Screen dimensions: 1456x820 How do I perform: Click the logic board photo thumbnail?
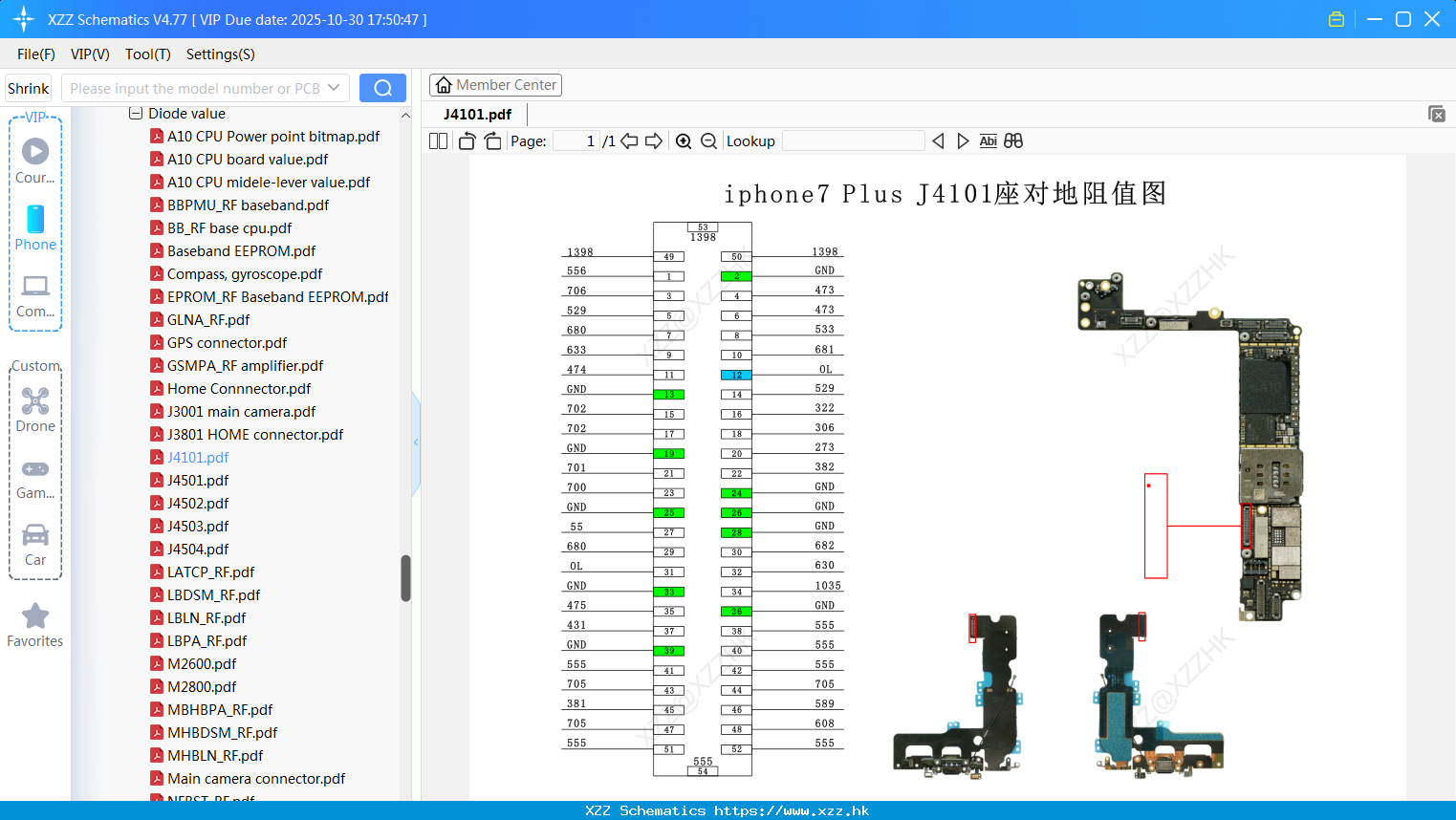(1188, 447)
